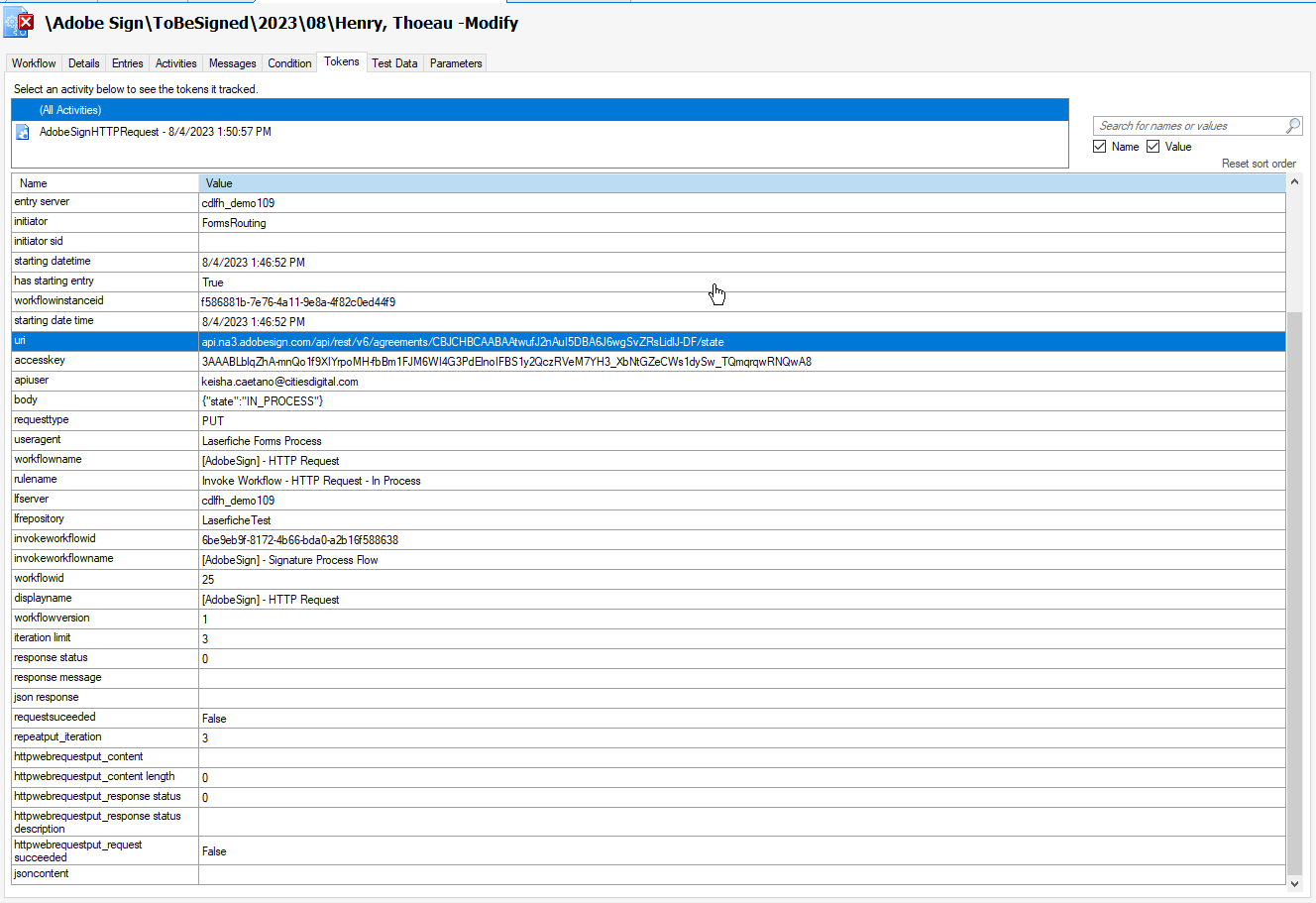Image resolution: width=1316 pixels, height=903 pixels.
Task: Click the search magnifier icon
Action: 1293,126
